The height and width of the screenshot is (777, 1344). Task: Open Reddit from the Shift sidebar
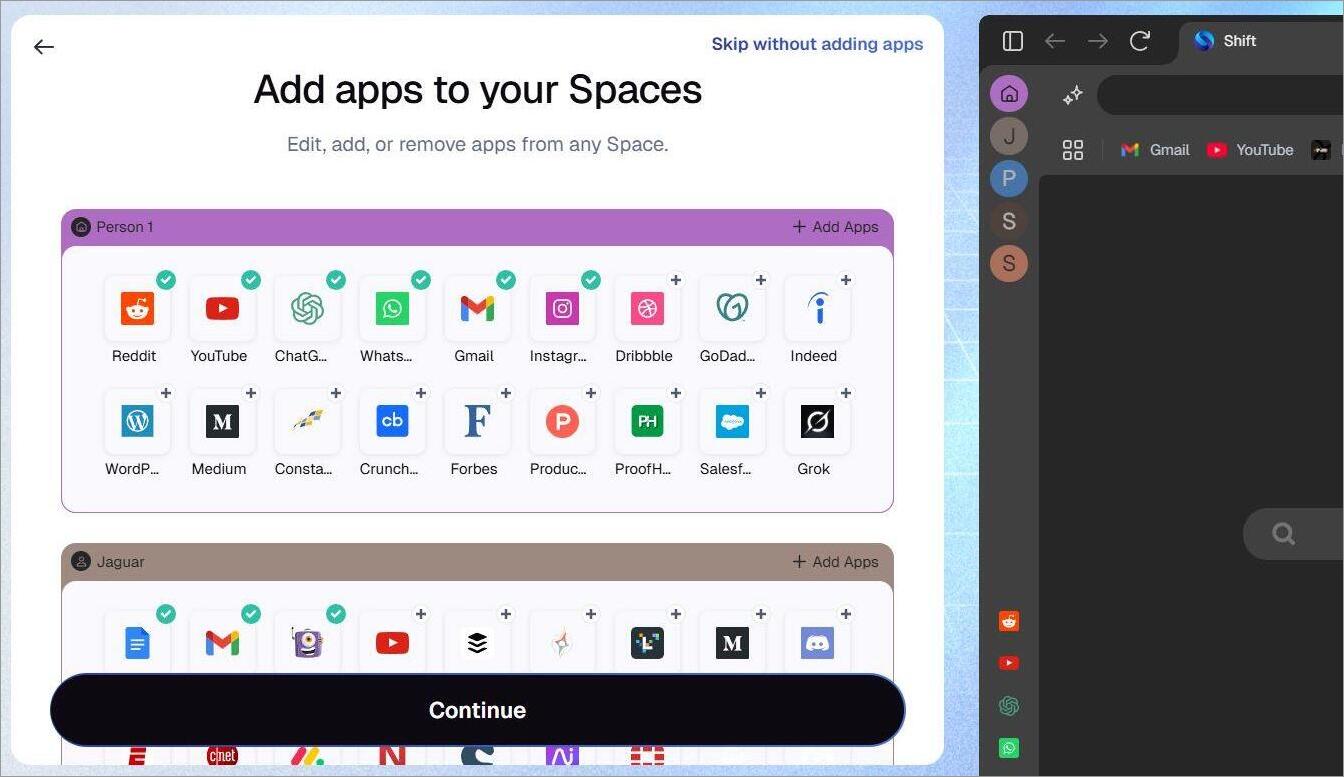click(1009, 621)
